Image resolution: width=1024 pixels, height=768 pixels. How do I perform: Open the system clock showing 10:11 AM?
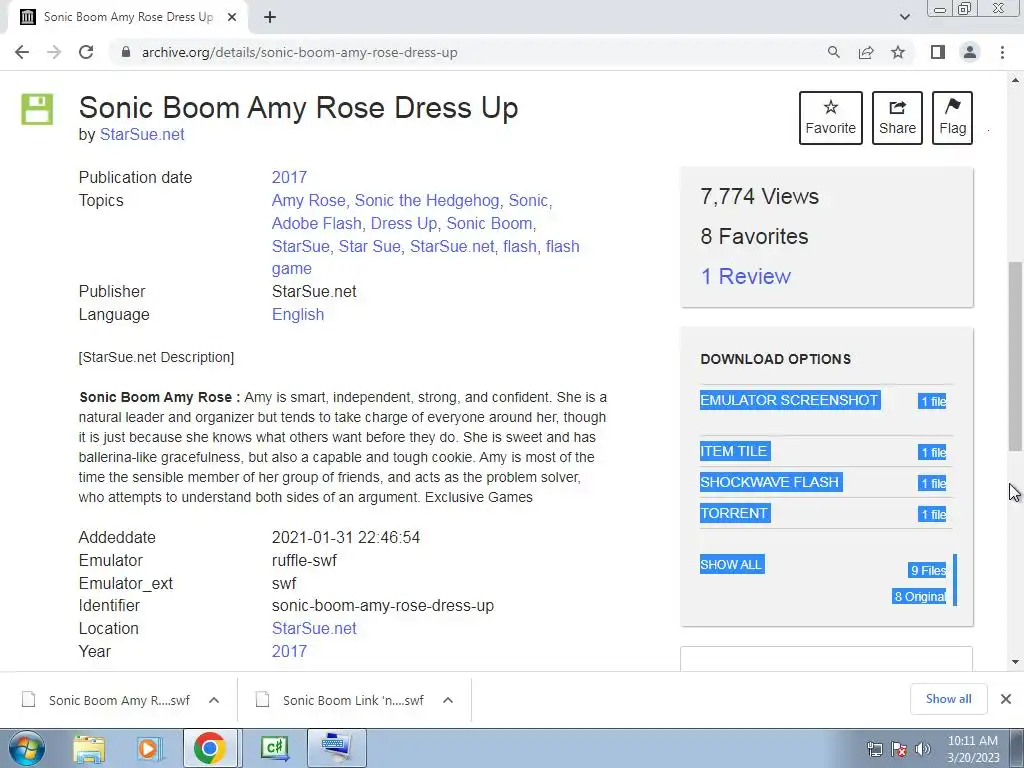tap(973, 749)
